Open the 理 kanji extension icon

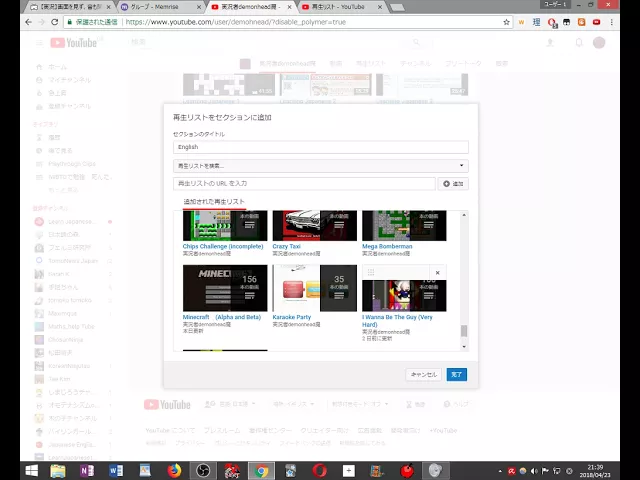pos(536,22)
